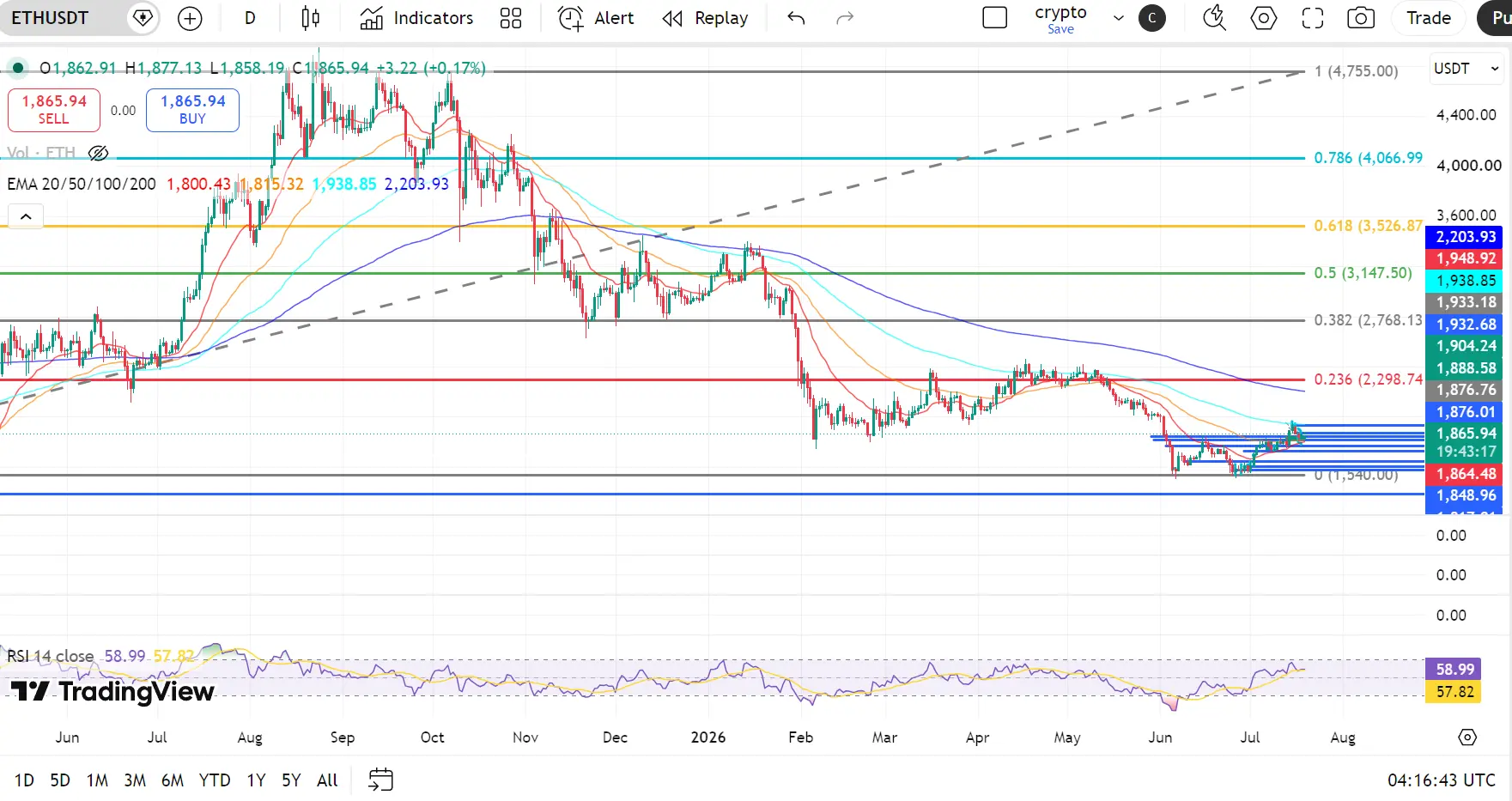The height and width of the screenshot is (801, 1512).
Task: Save the crypto layout
Action: pos(1060,29)
